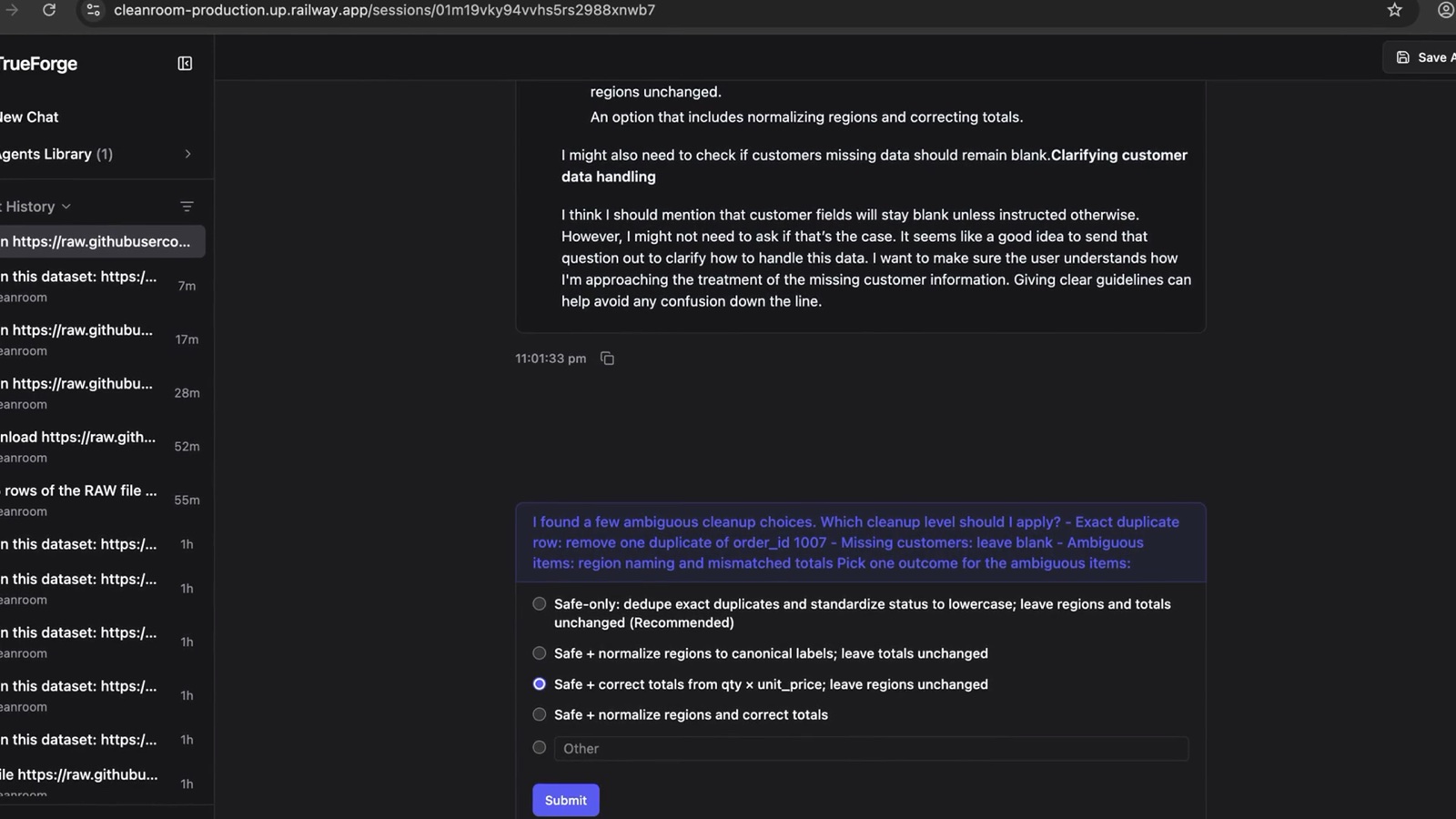Select the Other radio option
Viewport: 1456px width, 819px height.
pyautogui.click(x=540, y=747)
